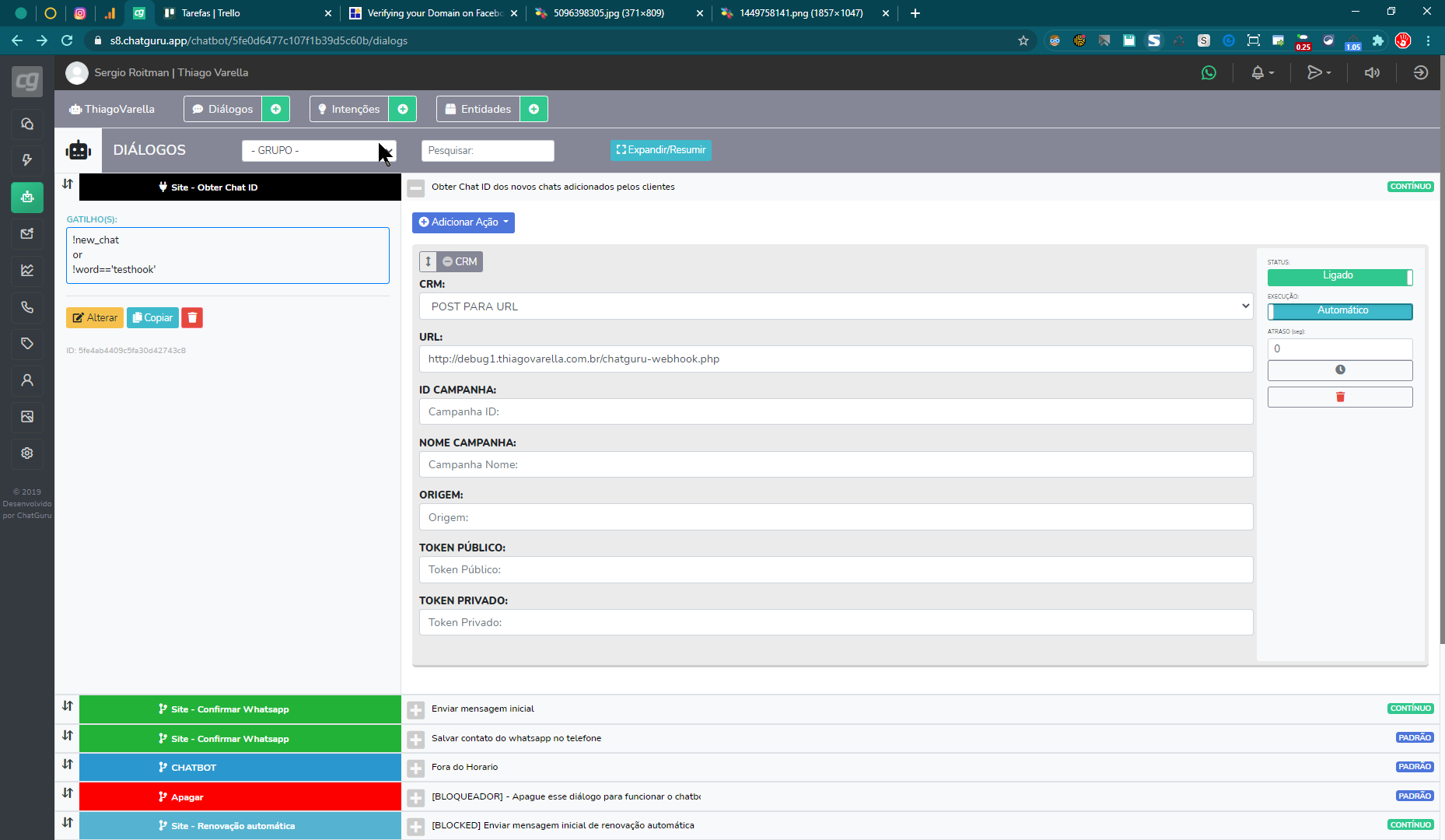Open the users sidebar icon
Image resolution: width=1445 pixels, height=840 pixels.
[27, 380]
